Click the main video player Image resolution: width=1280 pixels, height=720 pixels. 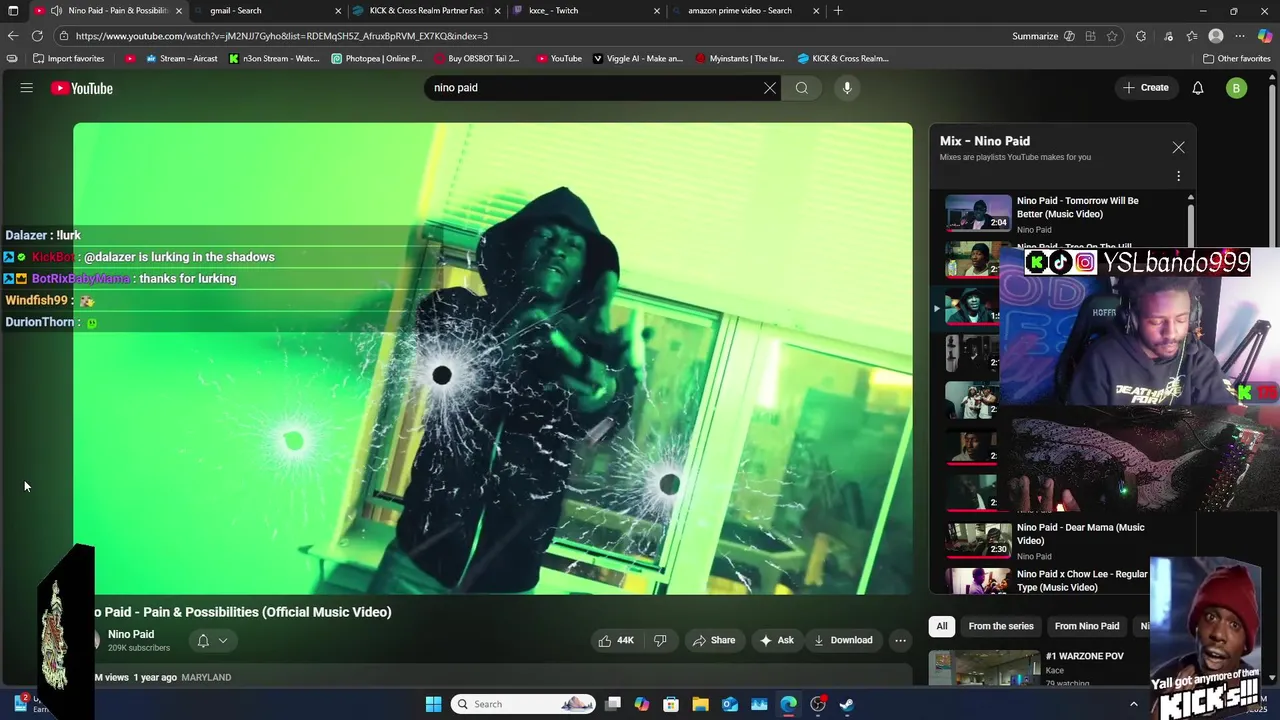[x=492, y=358]
